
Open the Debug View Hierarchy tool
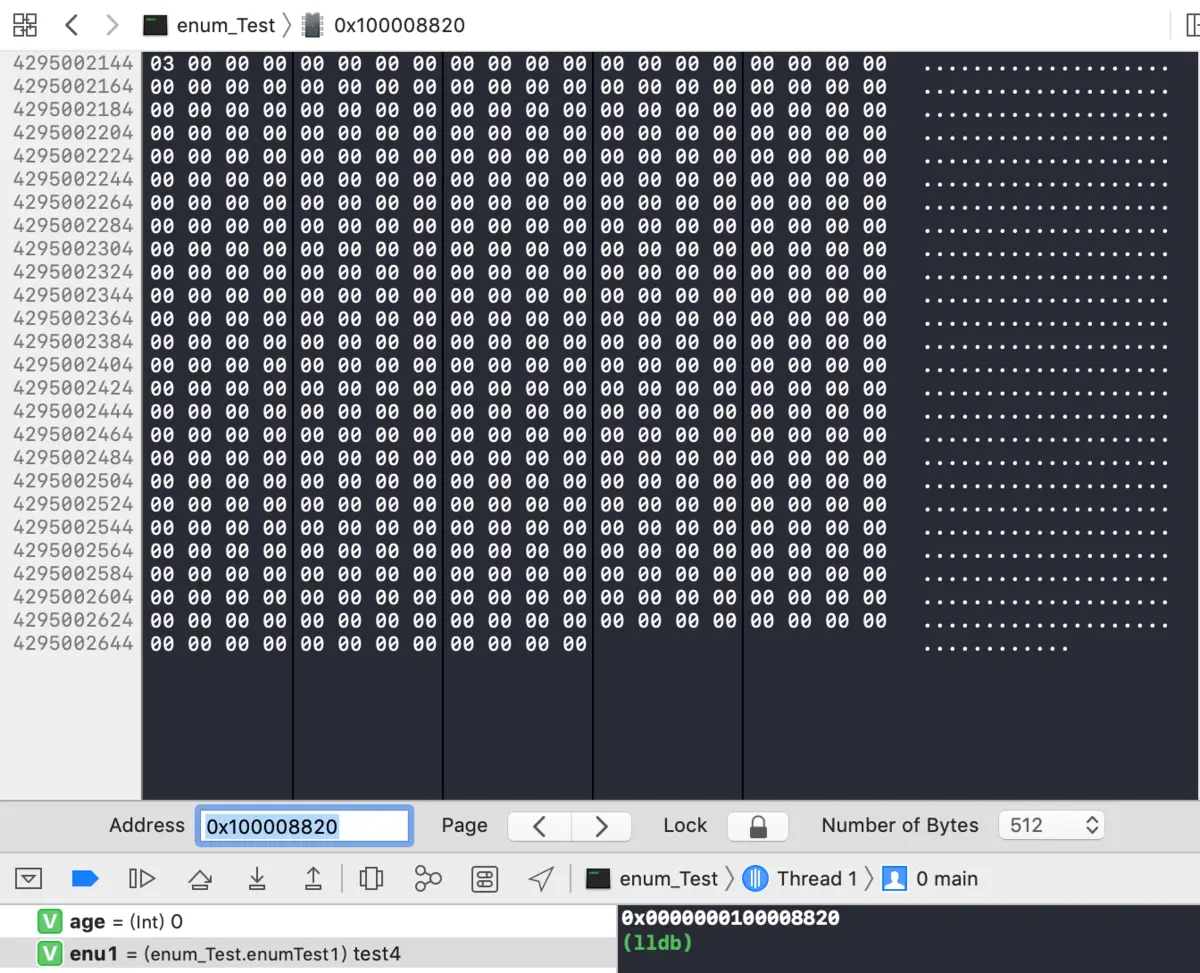tap(371, 878)
